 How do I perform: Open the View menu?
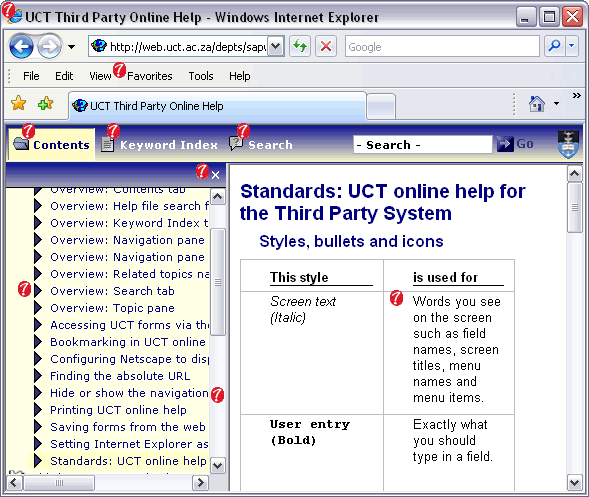pos(100,76)
